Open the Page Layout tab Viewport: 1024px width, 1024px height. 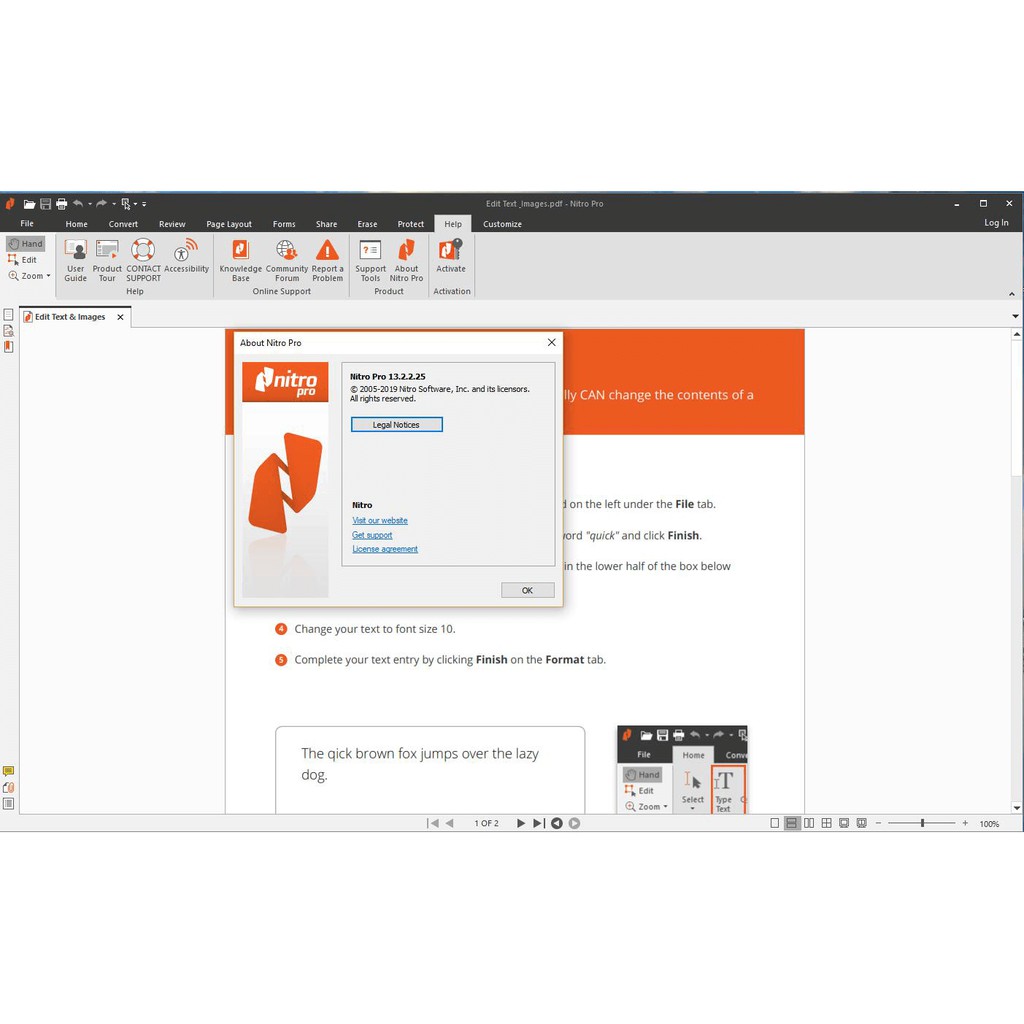click(x=229, y=224)
